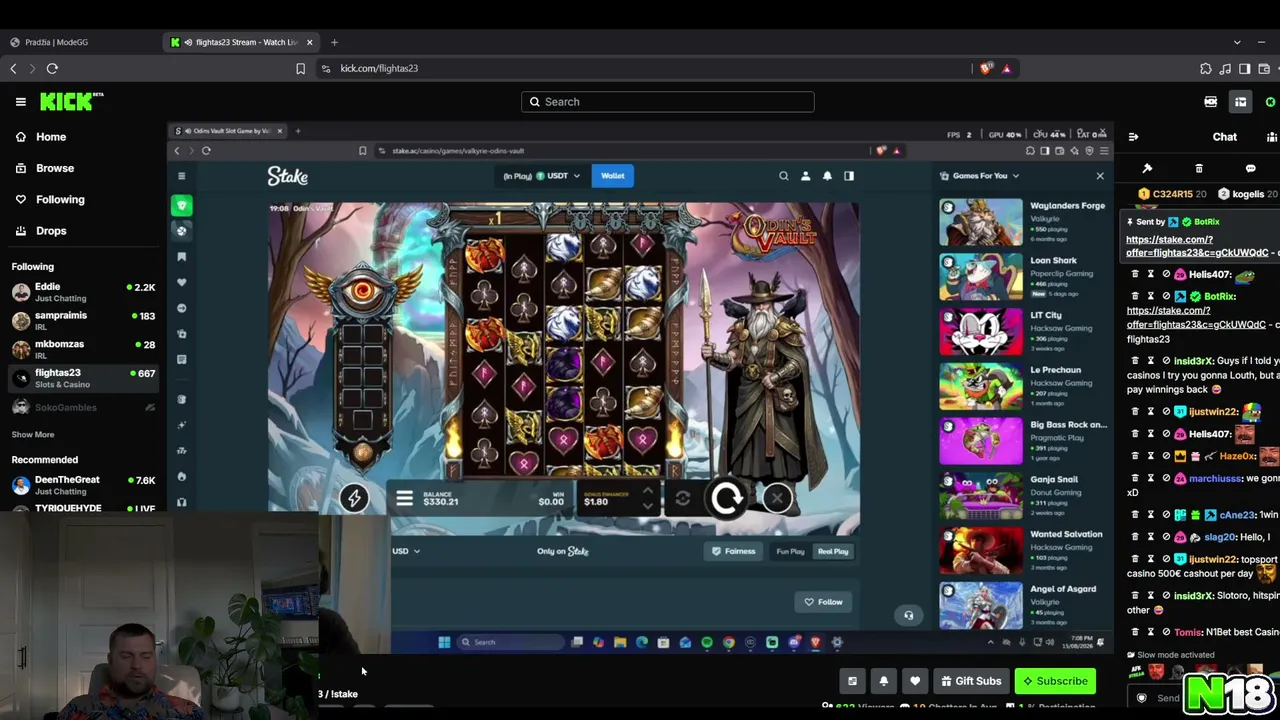The width and height of the screenshot is (1280, 720).
Task: Click the Kick search field
Action: point(667,102)
